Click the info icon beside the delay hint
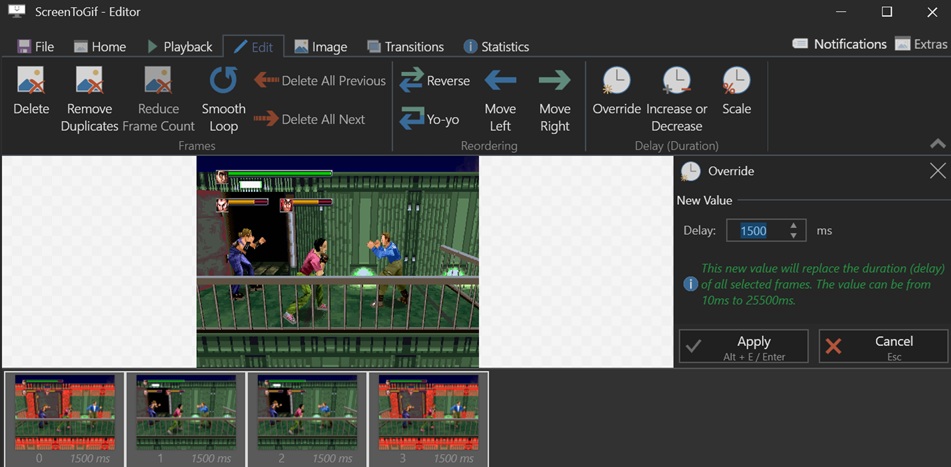951x467 pixels. (x=690, y=284)
